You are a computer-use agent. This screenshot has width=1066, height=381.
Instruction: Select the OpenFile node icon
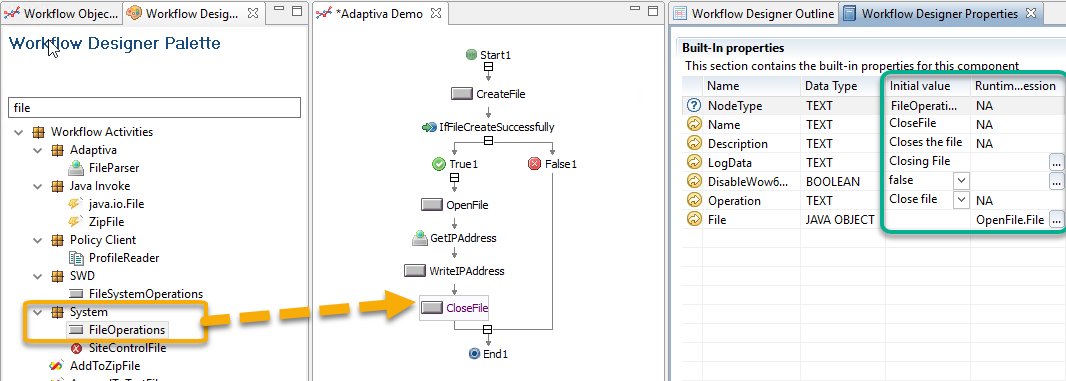(432, 205)
